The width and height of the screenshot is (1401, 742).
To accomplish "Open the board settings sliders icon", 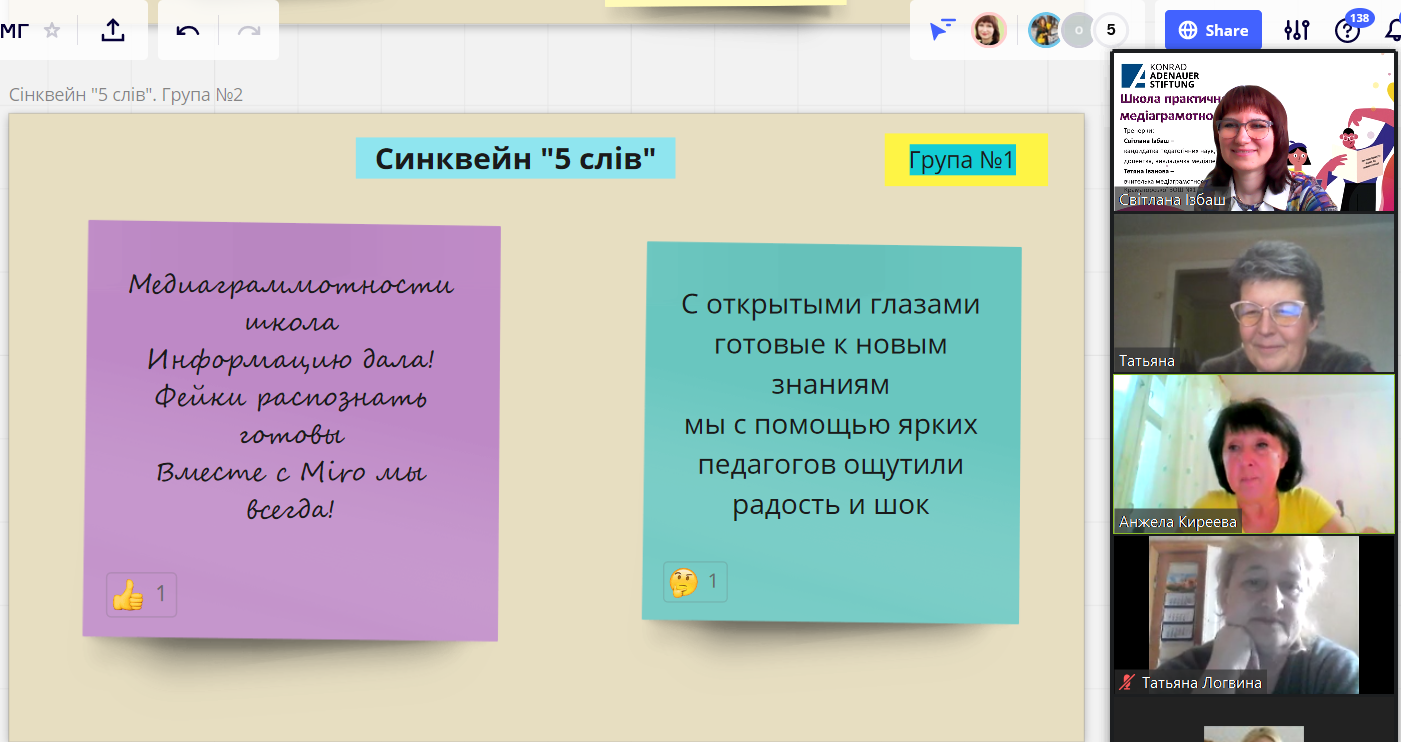I will [1296, 30].
